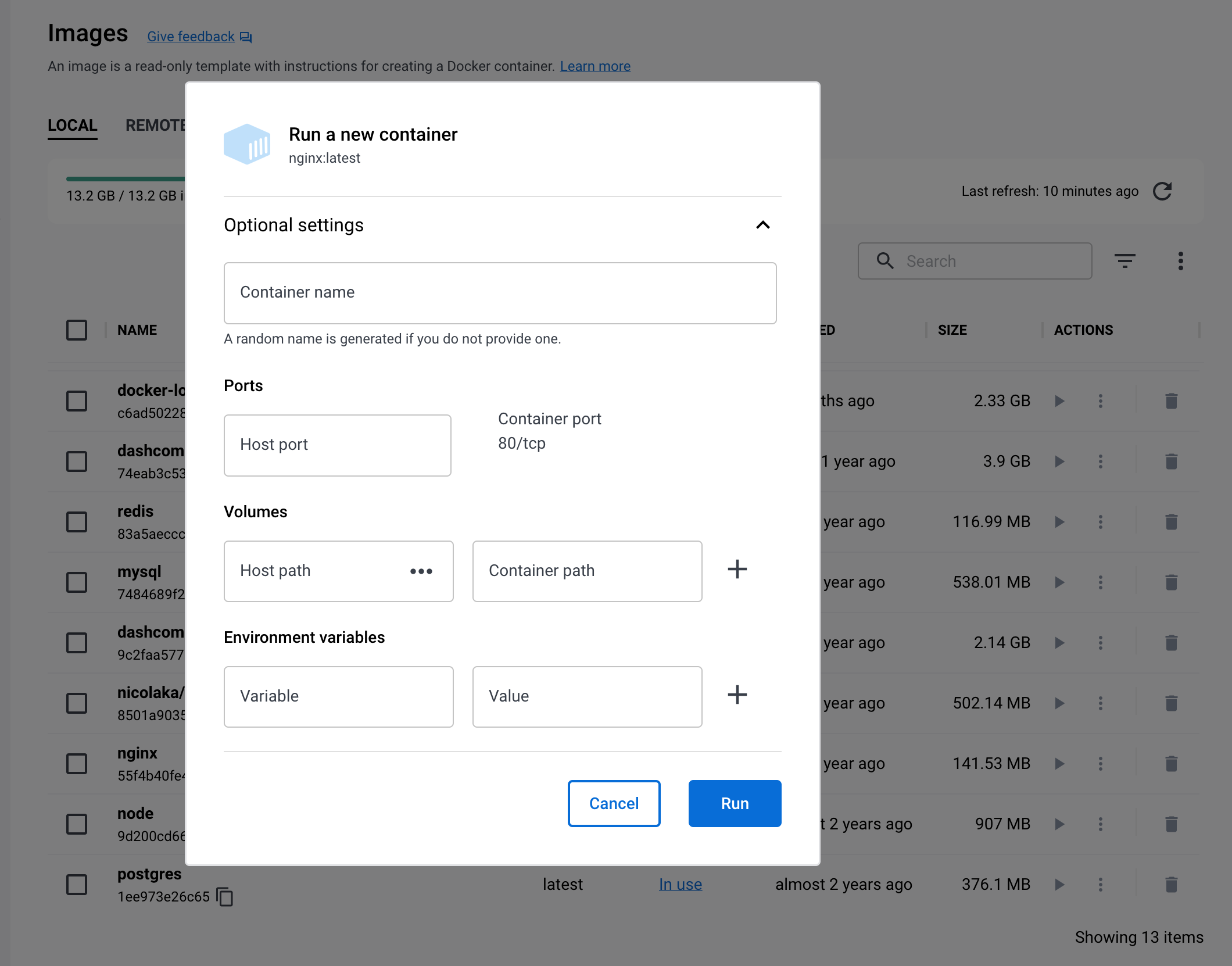Delete the 502.14 MB image
1232x966 pixels.
pyautogui.click(x=1172, y=703)
